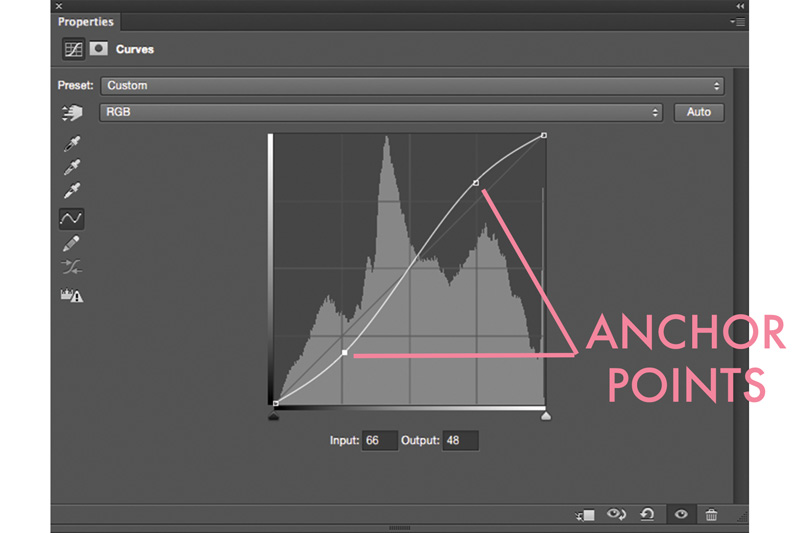Pick the gray point eyedropper
The image size is (800, 533).
coord(72,167)
